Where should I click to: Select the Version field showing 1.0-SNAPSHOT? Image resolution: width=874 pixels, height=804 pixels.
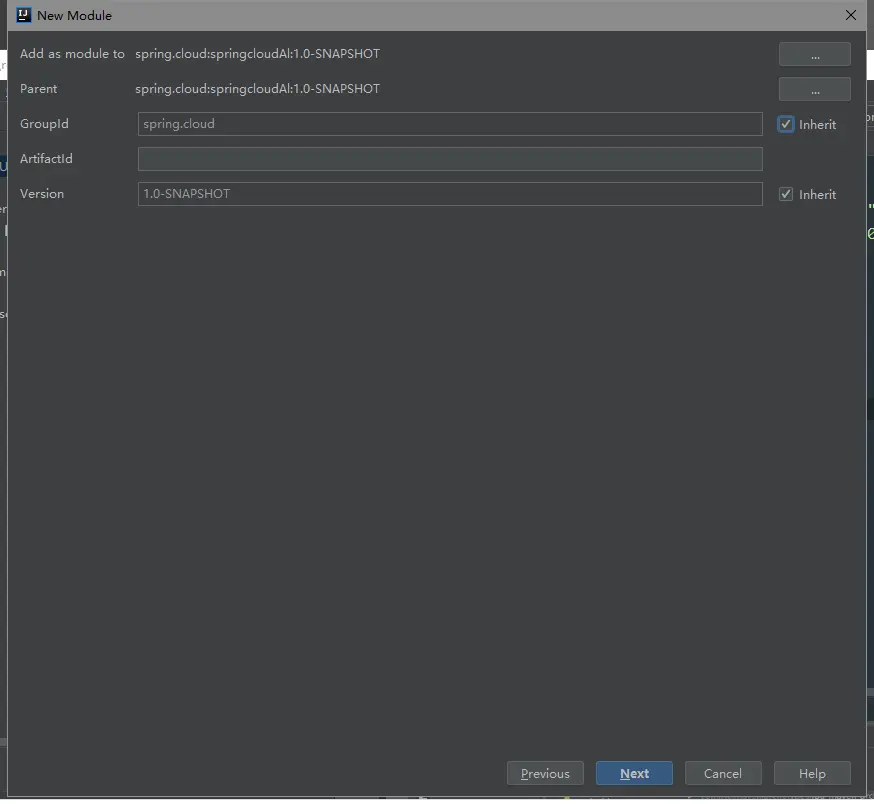click(450, 194)
